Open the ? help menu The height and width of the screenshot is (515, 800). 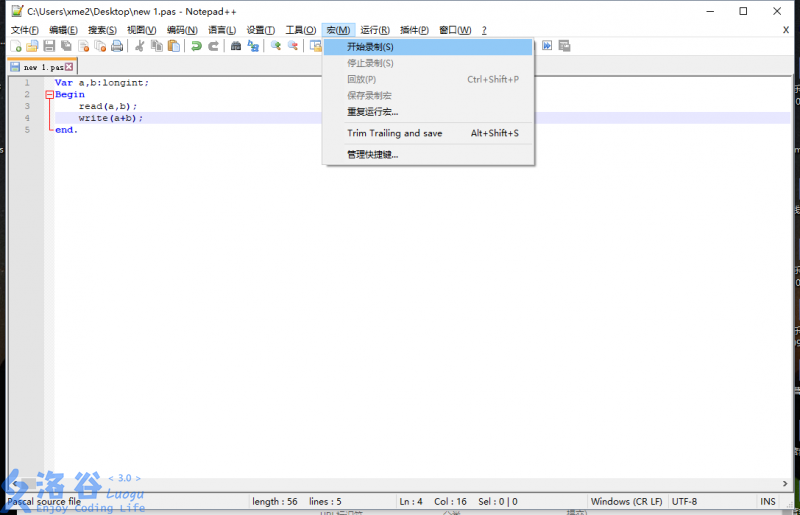pos(484,30)
